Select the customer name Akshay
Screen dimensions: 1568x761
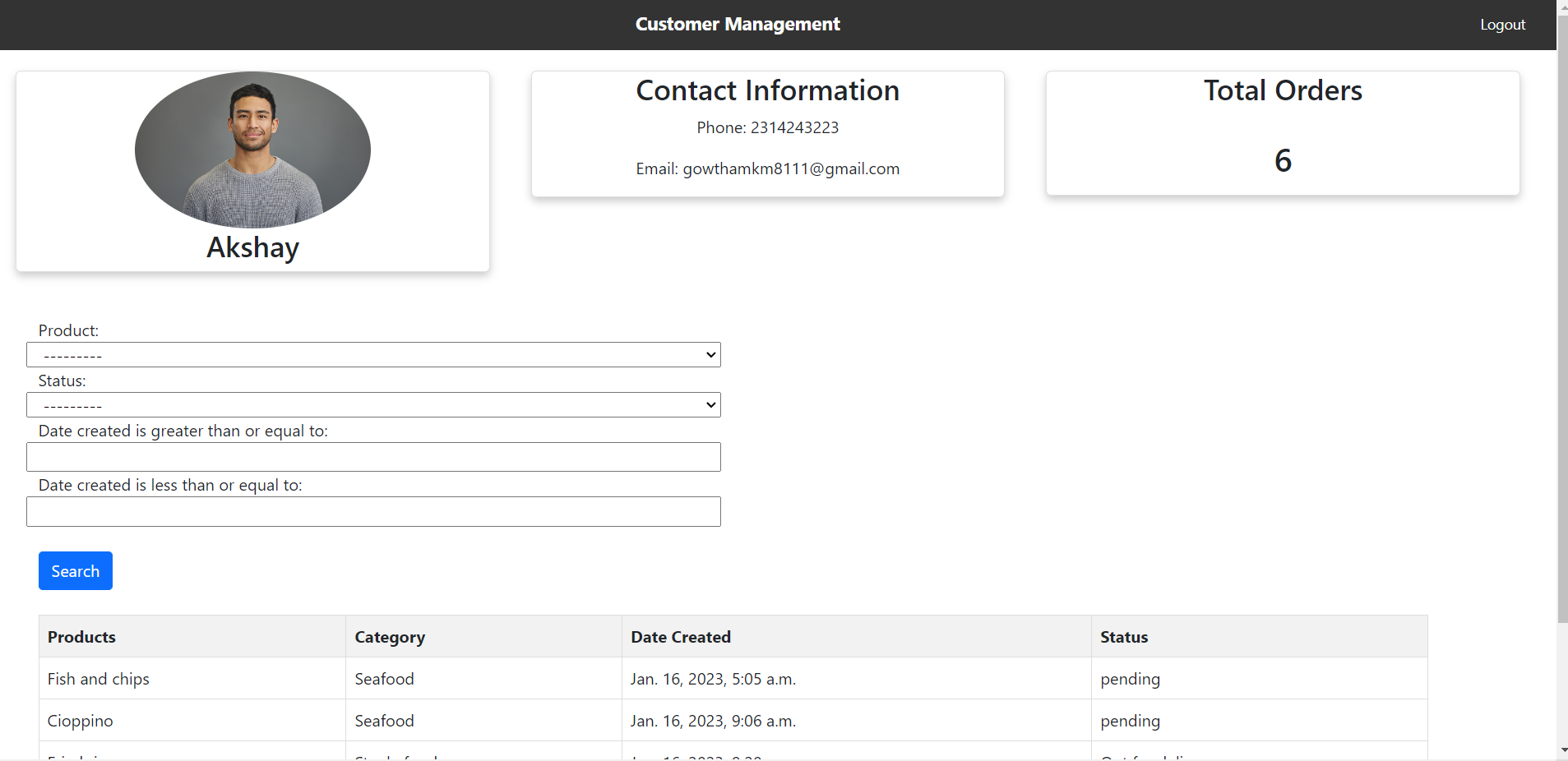pyautogui.click(x=252, y=247)
